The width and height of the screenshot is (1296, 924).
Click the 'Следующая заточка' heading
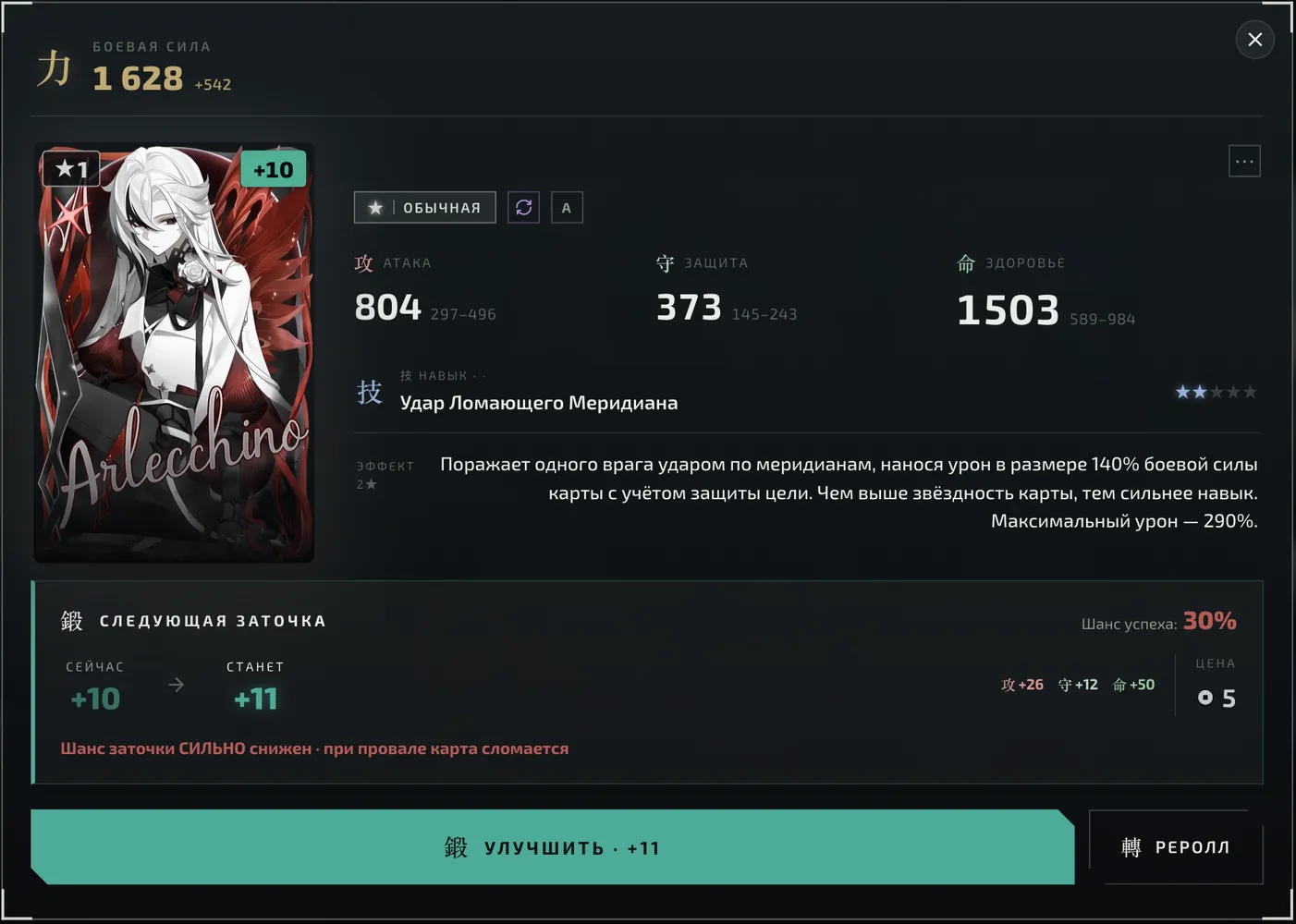coord(213,621)
